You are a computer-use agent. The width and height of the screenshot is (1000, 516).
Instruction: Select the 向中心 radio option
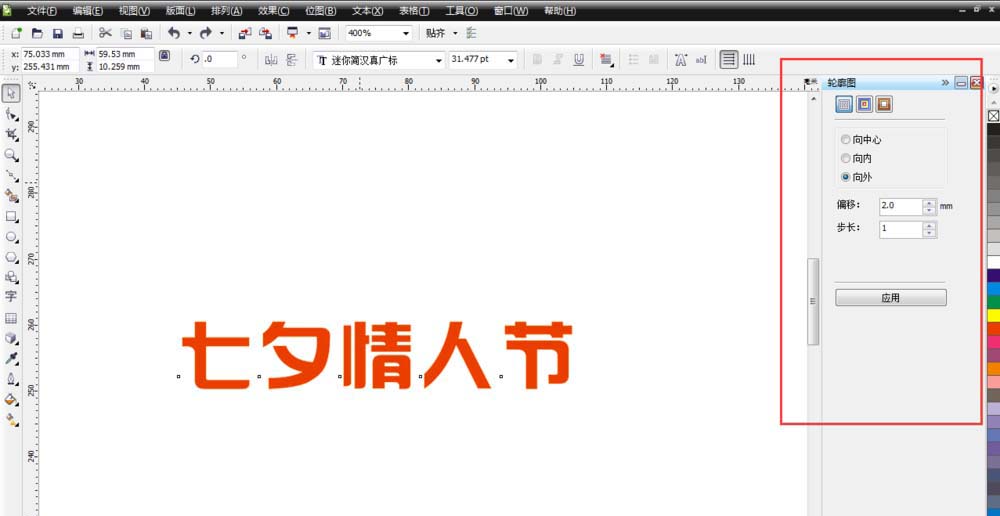tap(846, 140)
